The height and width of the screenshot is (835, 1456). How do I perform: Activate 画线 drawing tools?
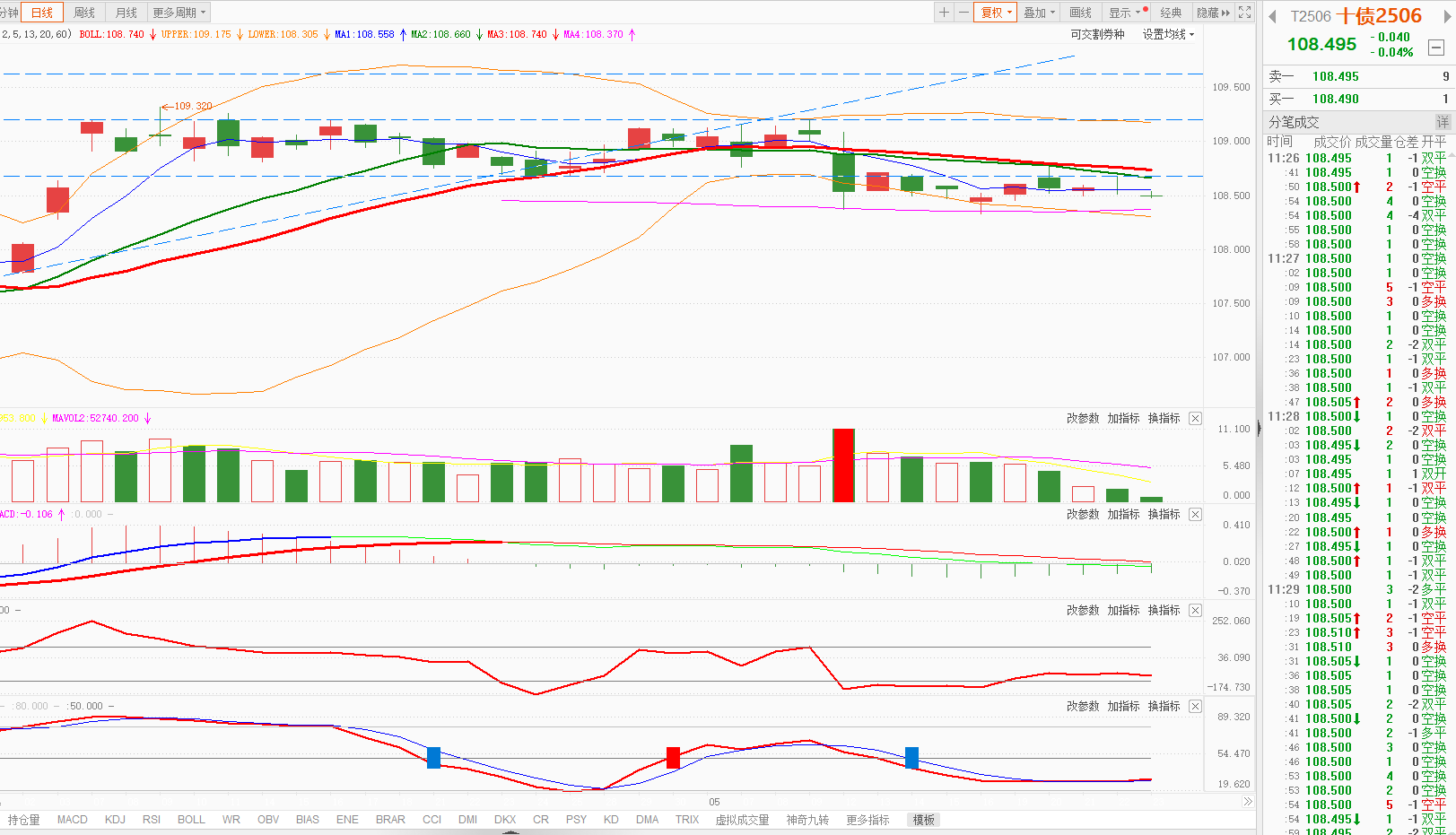pos(1081,13)
